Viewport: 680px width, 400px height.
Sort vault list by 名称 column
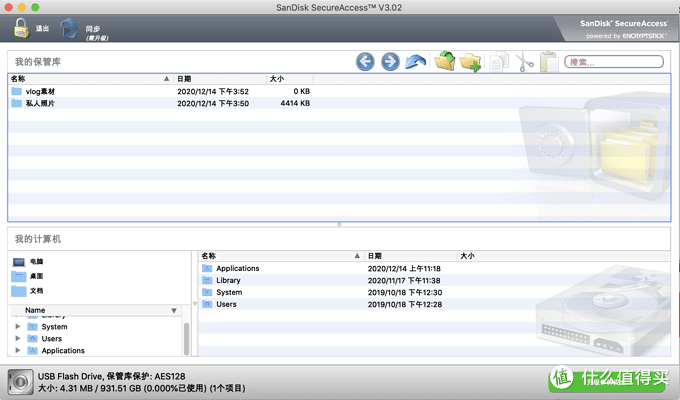coord(90,79)
